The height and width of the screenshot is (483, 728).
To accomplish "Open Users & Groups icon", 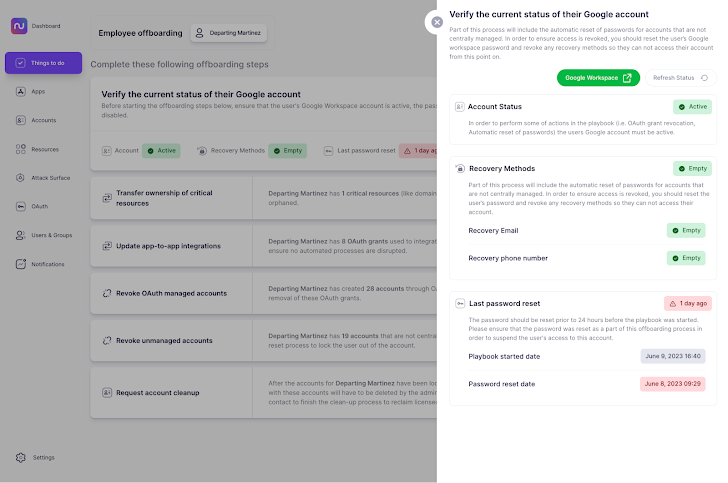I will (21, 235).
